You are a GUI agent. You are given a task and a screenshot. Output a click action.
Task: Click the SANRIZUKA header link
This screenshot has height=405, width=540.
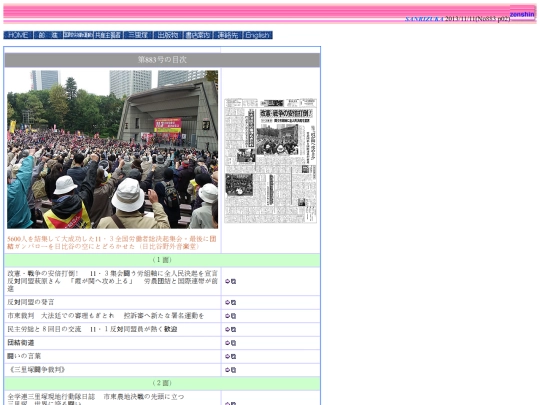424,19
